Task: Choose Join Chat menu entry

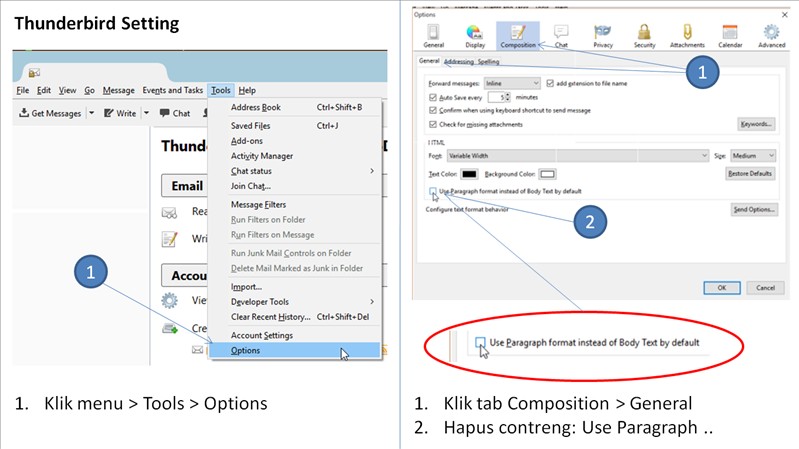Action: 295,186
